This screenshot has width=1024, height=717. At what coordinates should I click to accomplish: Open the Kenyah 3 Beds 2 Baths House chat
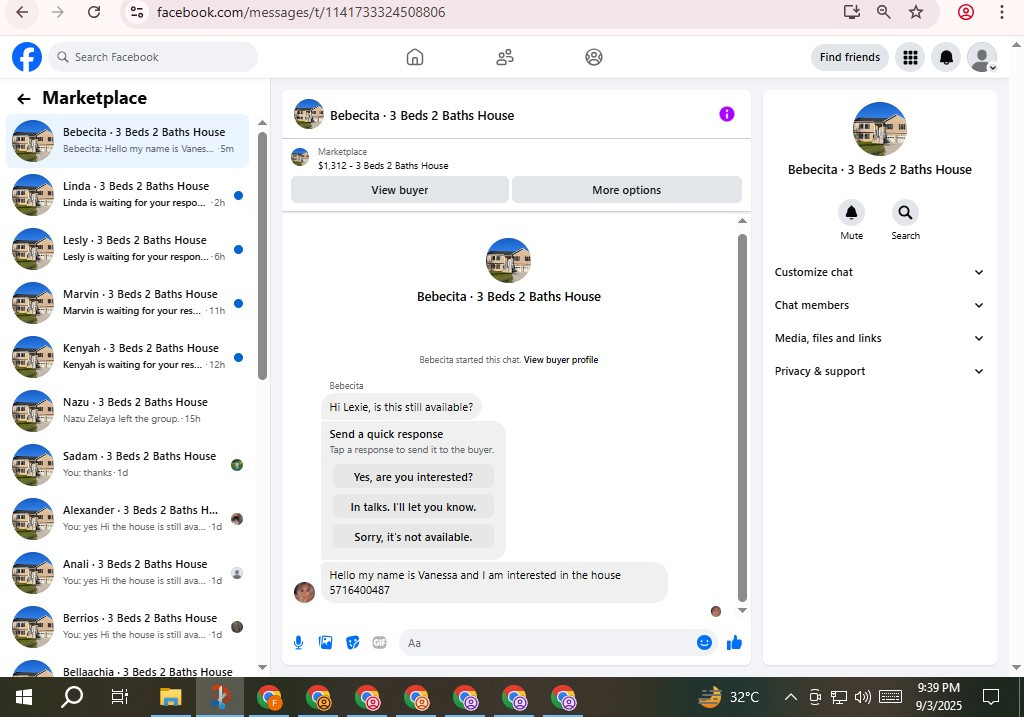127,357
